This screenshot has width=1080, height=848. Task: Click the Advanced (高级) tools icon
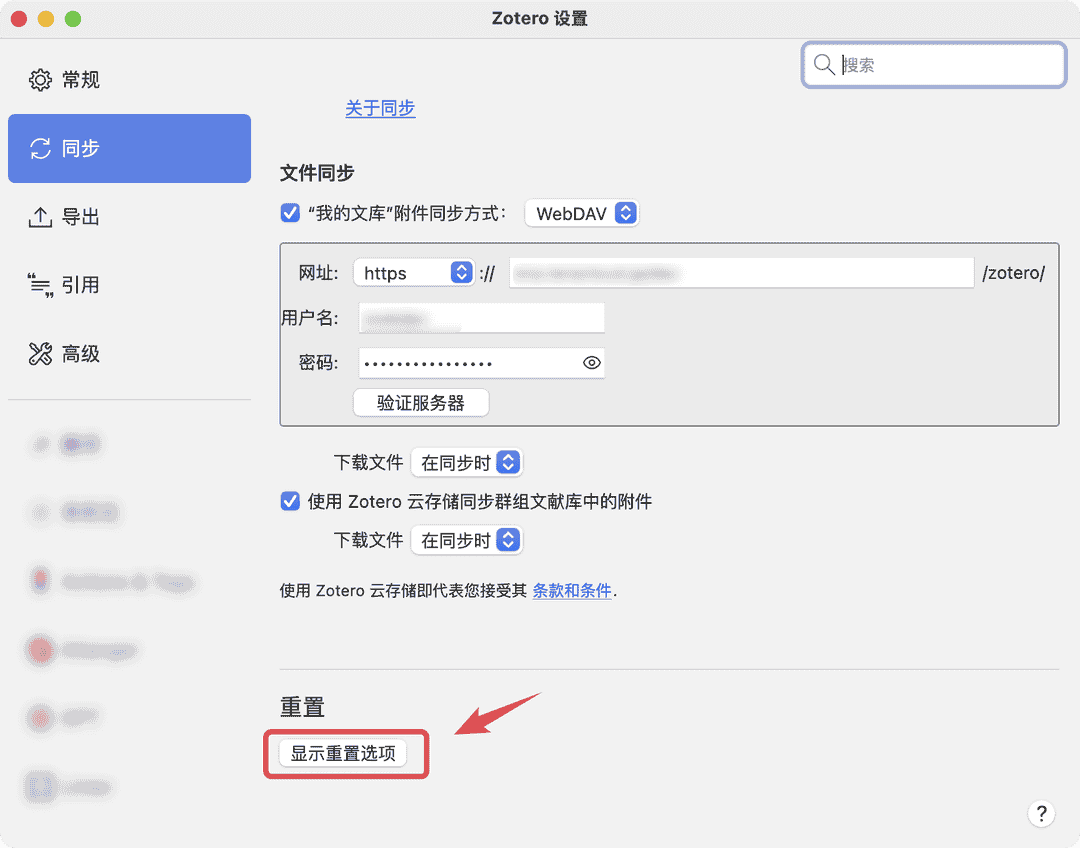[40, 354]
